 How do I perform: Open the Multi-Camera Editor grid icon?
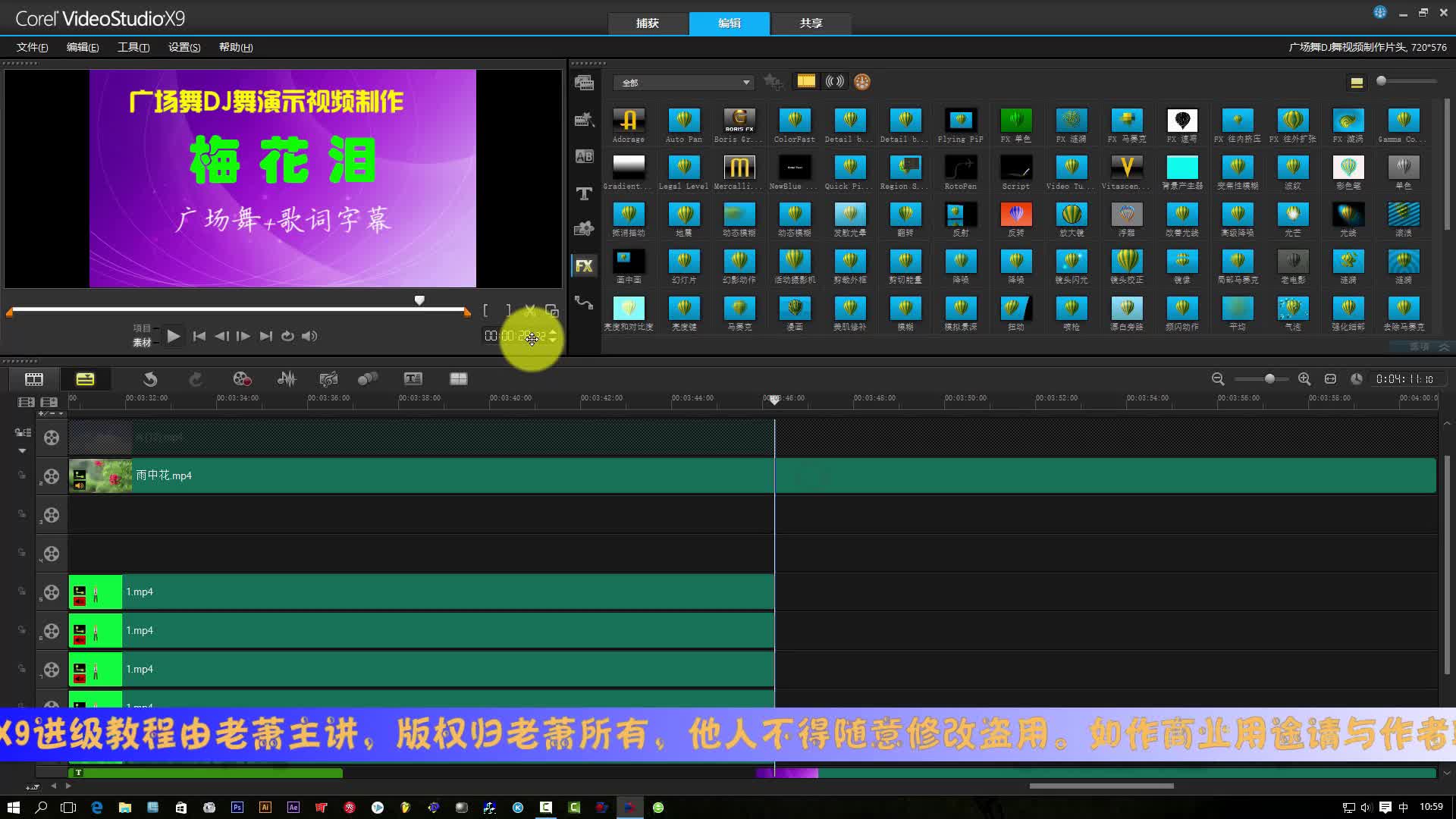[459, 378]
